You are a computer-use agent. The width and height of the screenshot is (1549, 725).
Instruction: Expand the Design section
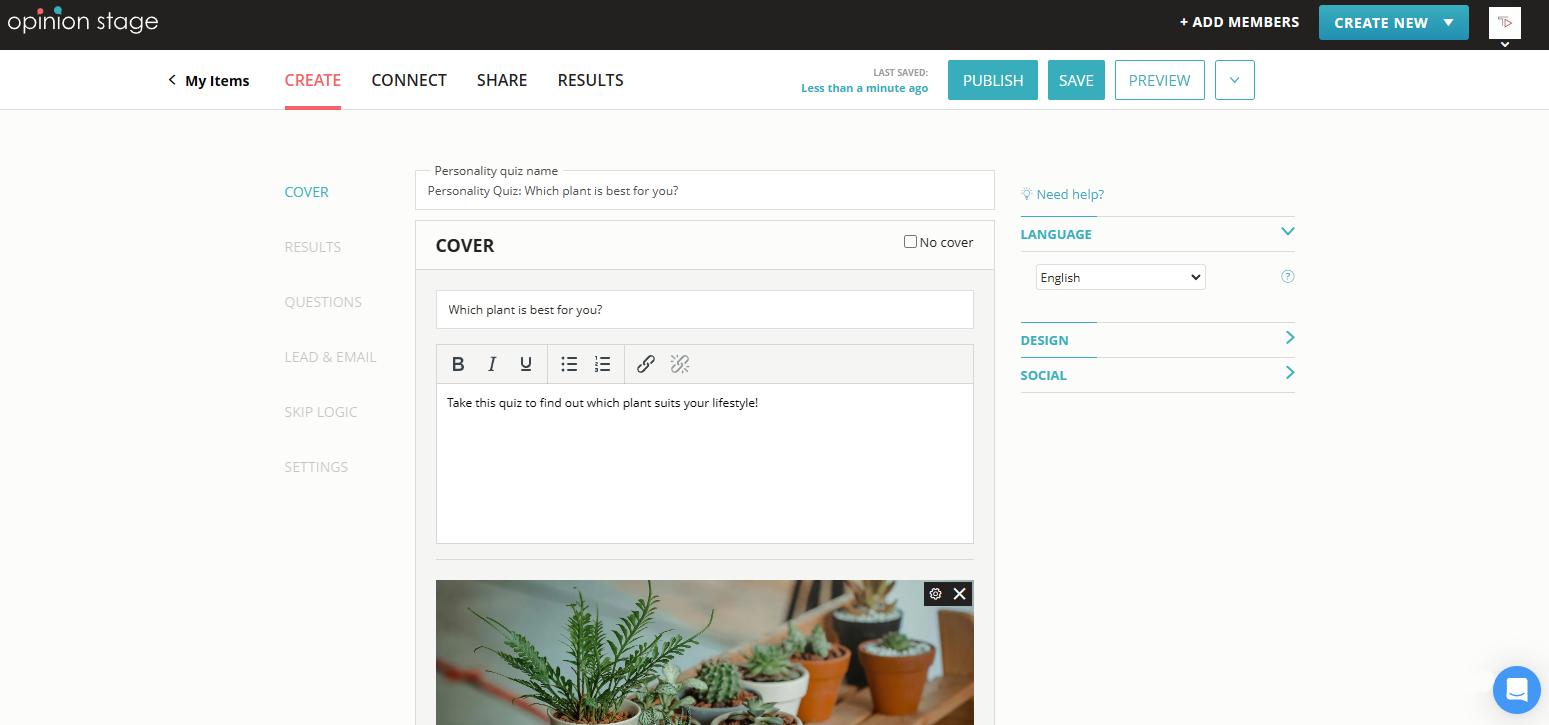pyautogui.click(x=1157, y=340)
